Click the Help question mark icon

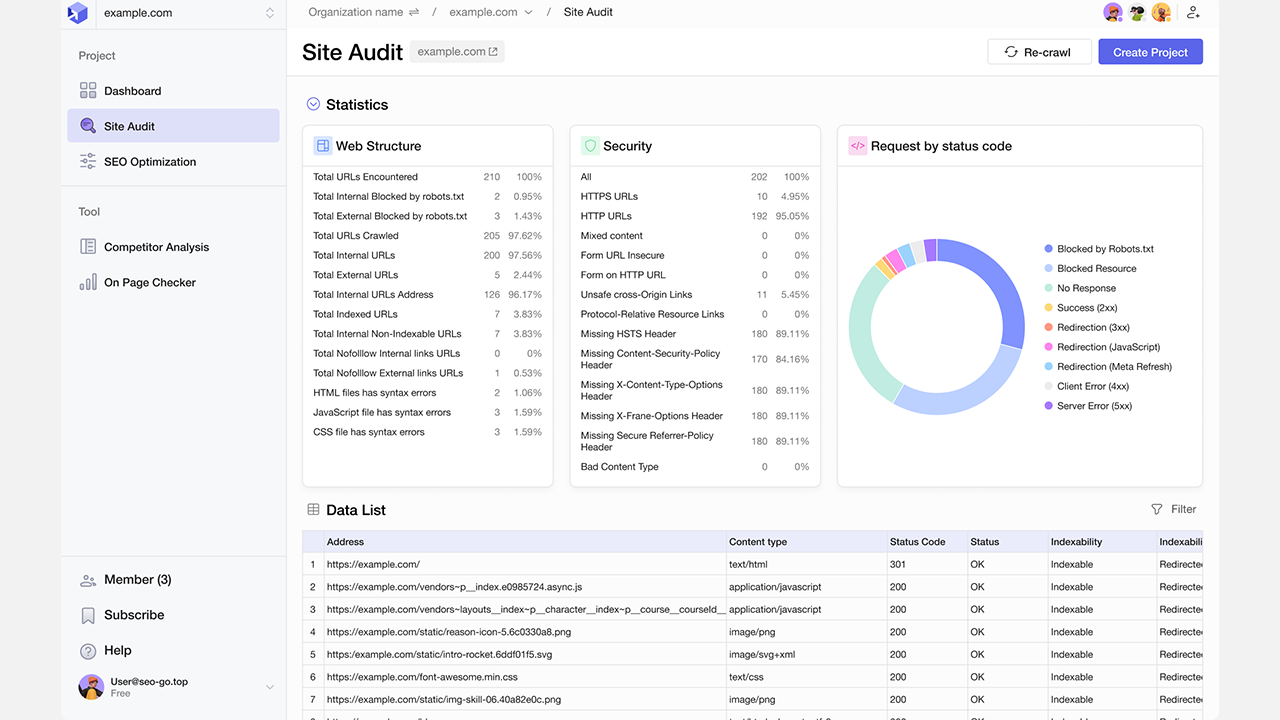(88, 651)
